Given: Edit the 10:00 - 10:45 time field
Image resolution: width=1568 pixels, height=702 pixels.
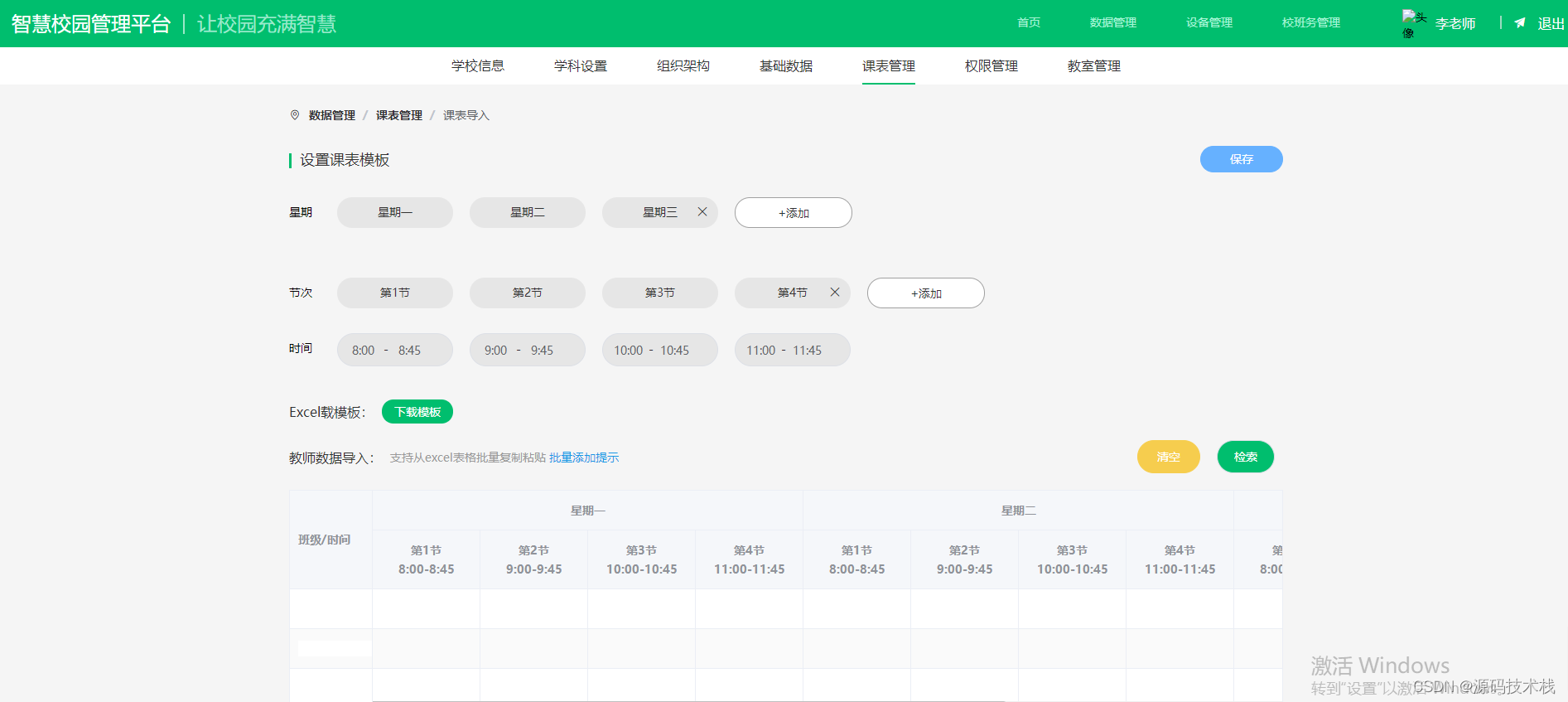Looking at the screenshot, I should click(660, 350).
